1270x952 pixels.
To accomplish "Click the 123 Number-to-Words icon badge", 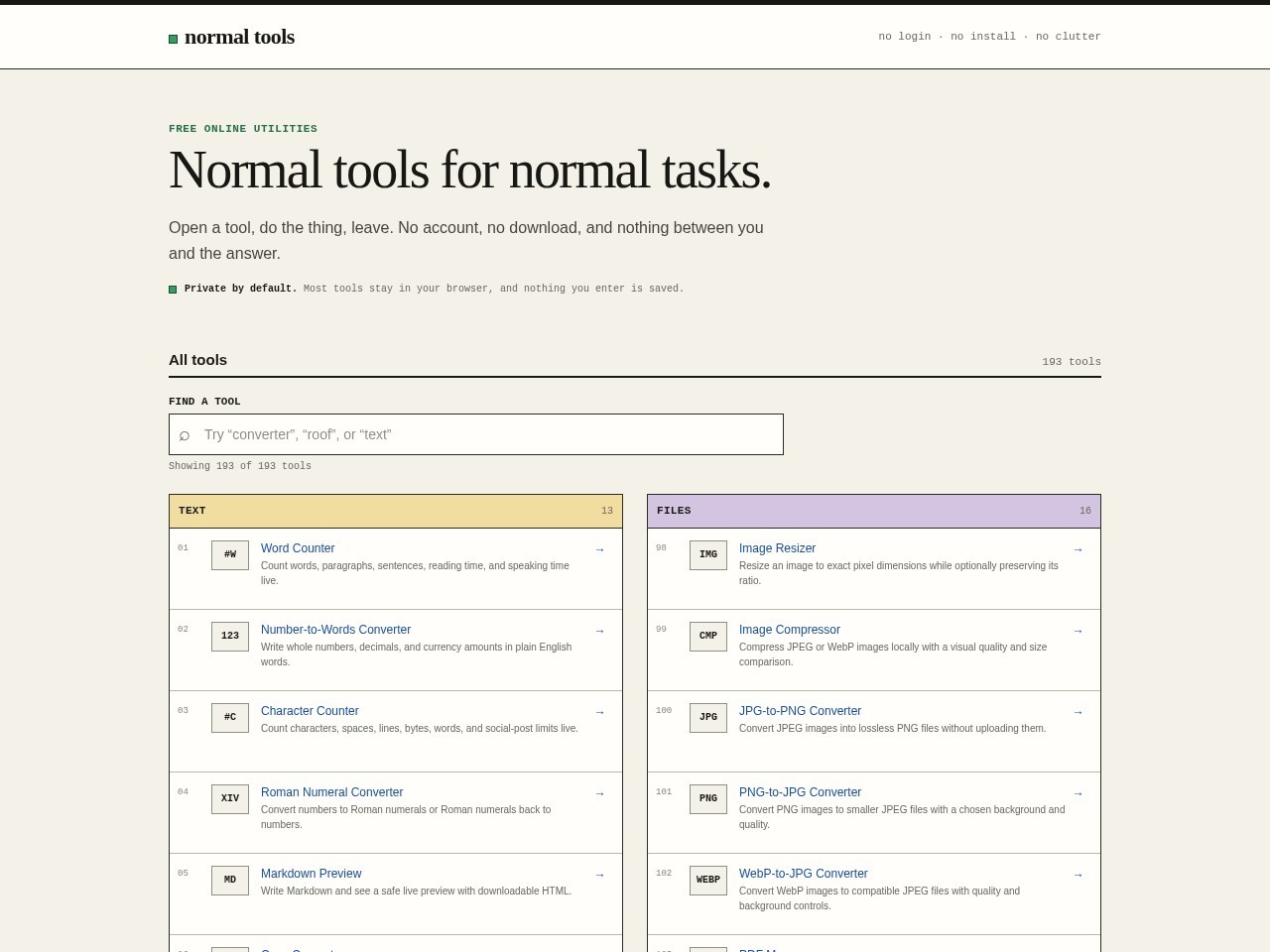I will click(x=230, y=637).
